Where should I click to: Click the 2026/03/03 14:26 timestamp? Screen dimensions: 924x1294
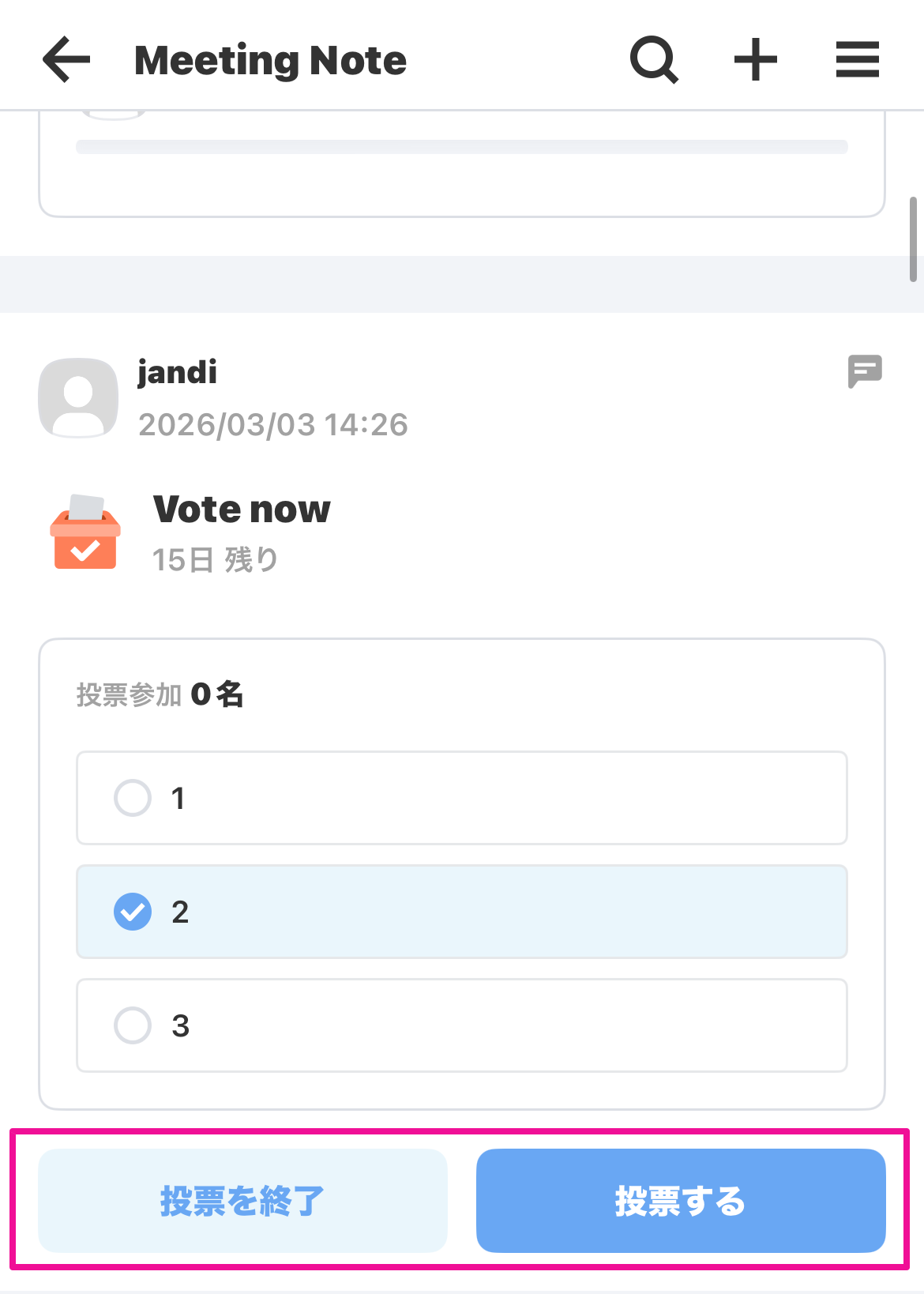(273, 425)
